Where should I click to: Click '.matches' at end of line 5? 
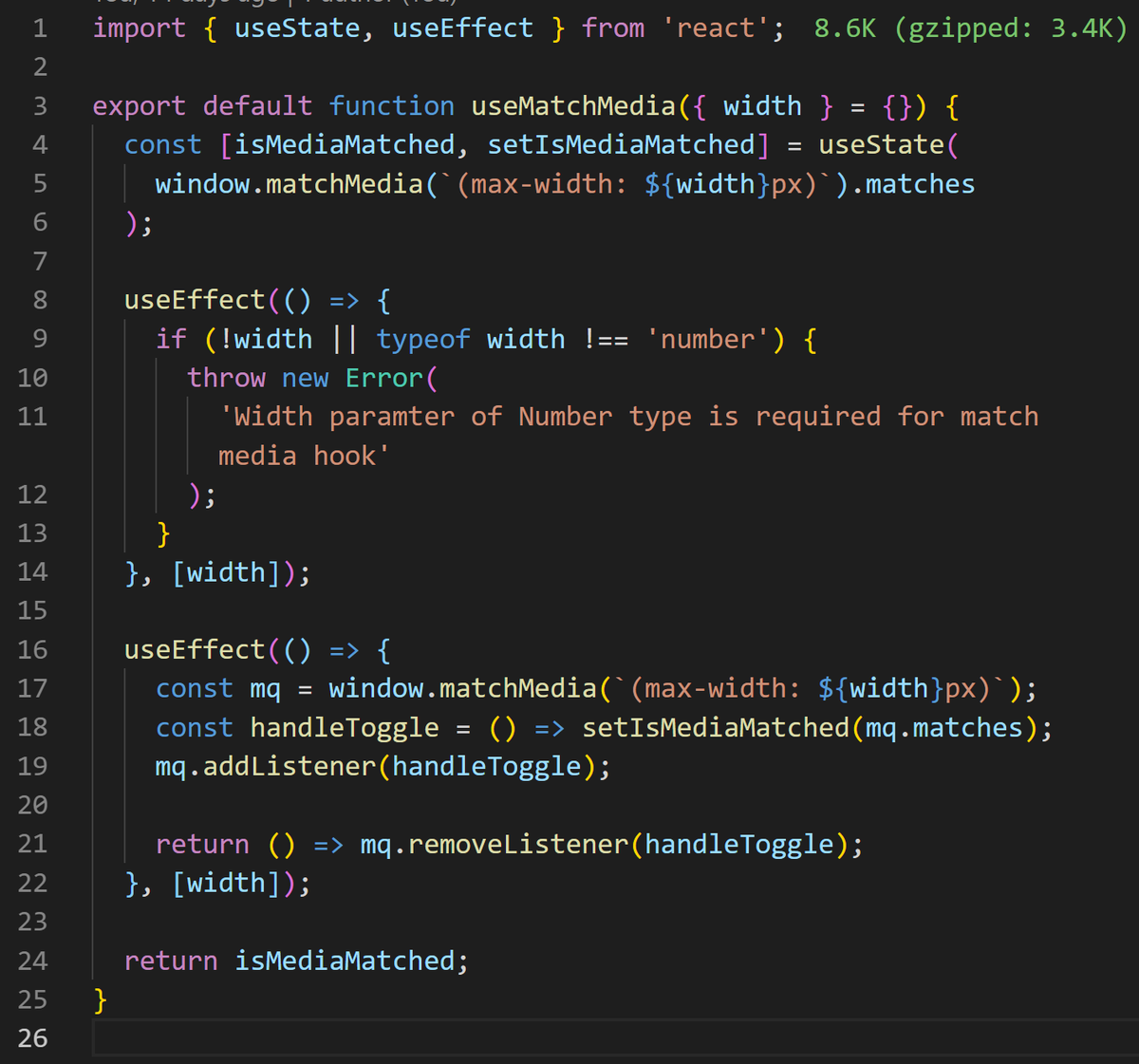[x=912, y=184]
